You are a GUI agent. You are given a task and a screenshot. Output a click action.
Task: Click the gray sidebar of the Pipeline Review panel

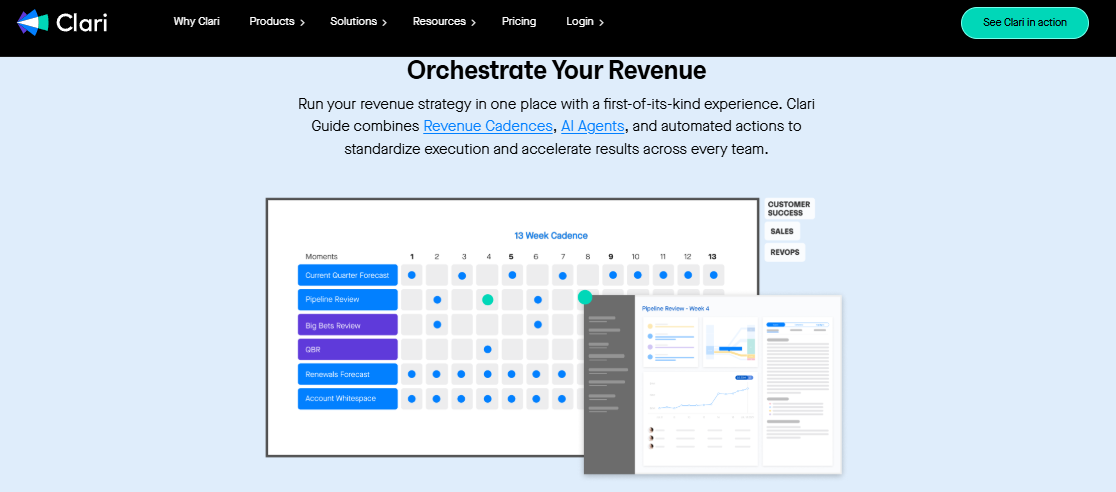pos(609,384)
